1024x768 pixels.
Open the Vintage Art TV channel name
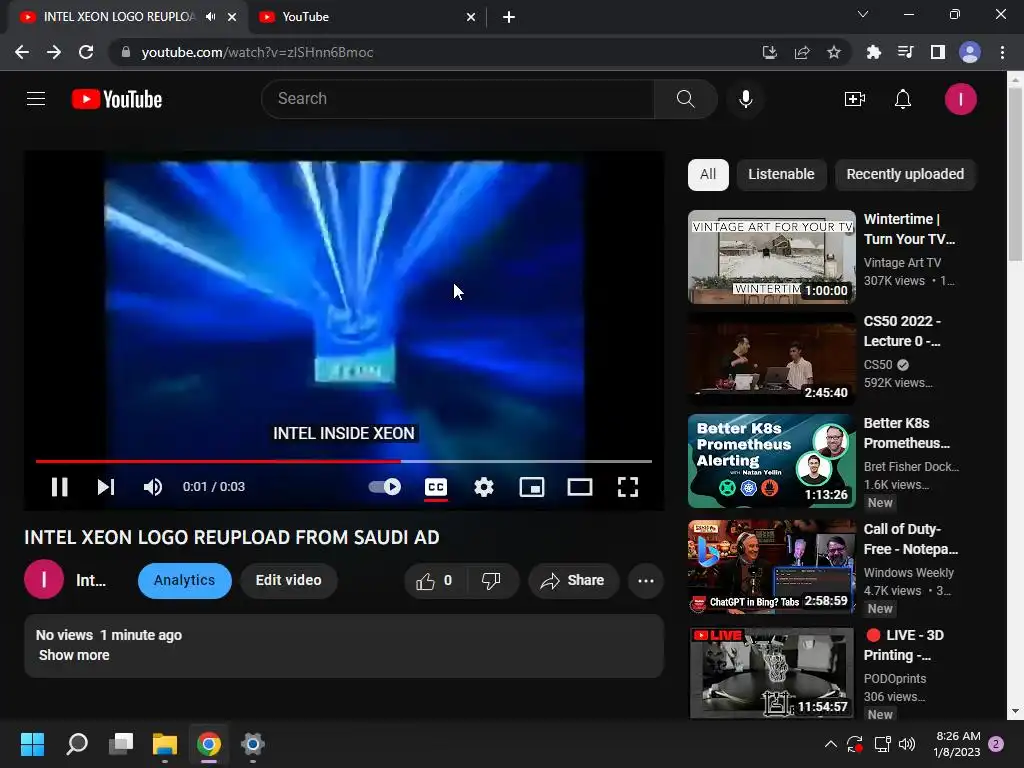pyautogui.click(x=902, y=263)
